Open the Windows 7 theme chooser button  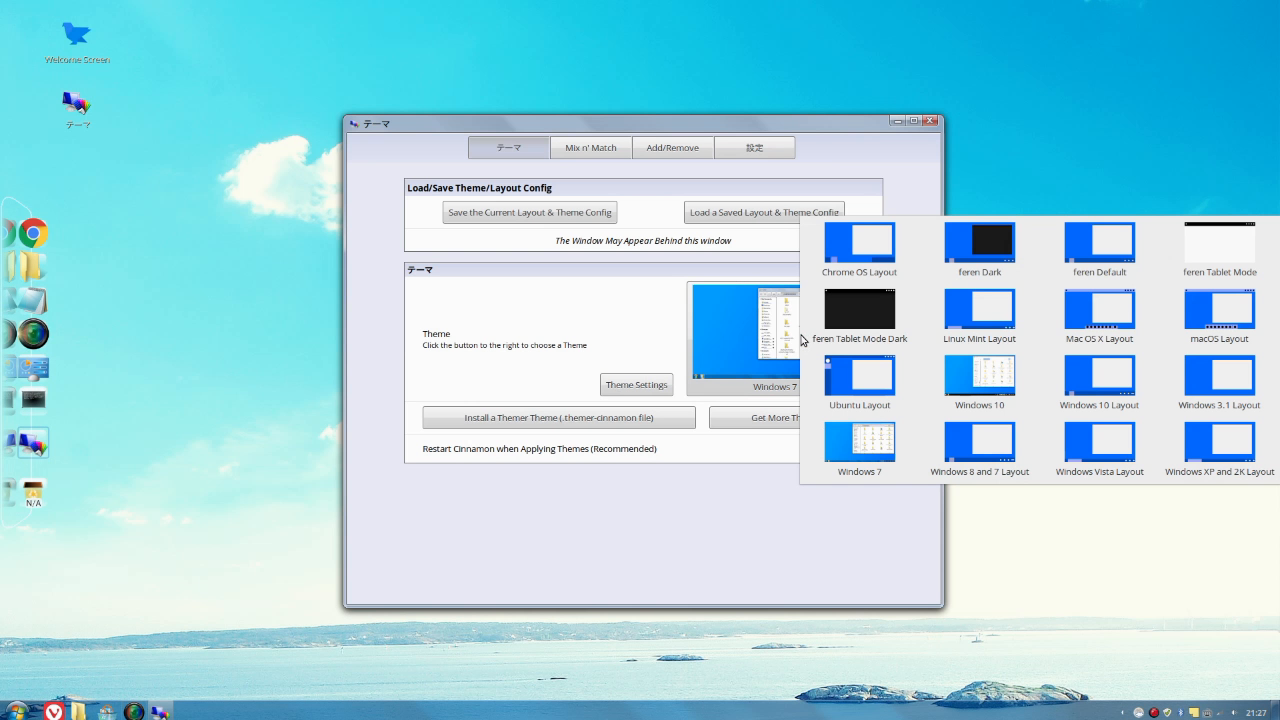744,339
